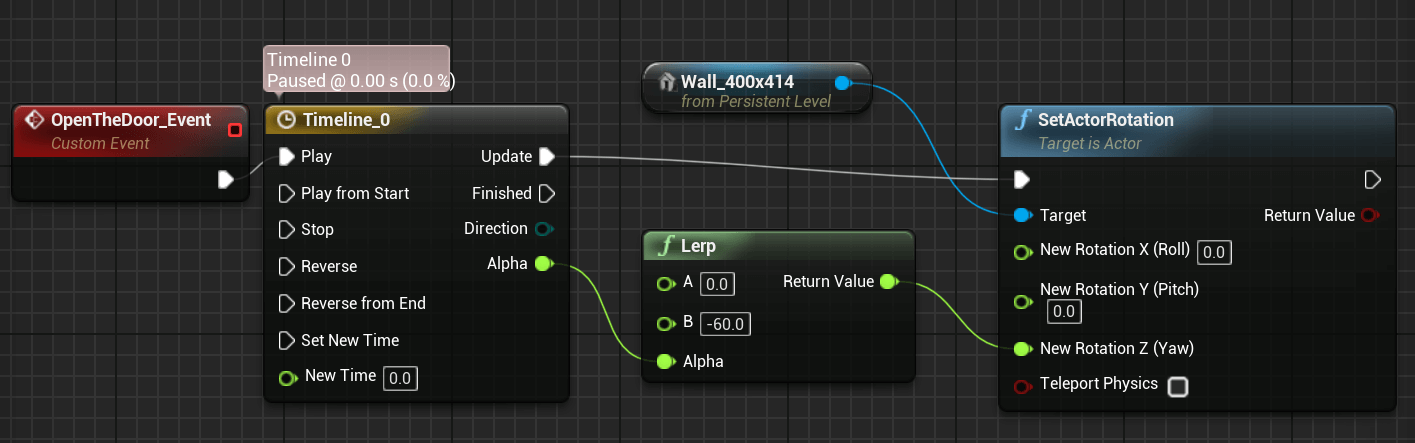The height and width of the screenshot is (443, 1415).
Task: Click the Play from Start input pin
Action: 286,193
